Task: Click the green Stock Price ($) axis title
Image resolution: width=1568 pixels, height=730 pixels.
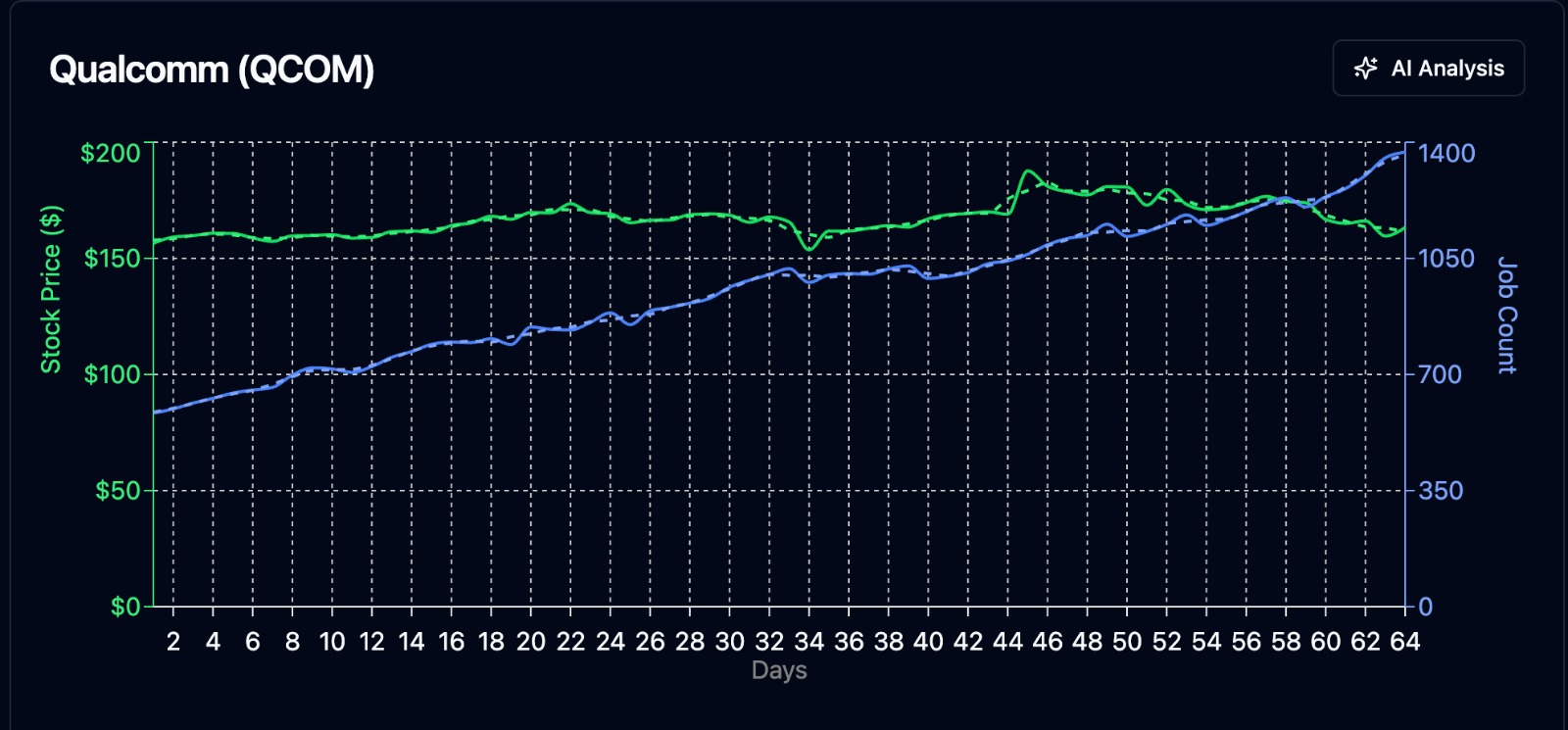Action: [50, 290]
